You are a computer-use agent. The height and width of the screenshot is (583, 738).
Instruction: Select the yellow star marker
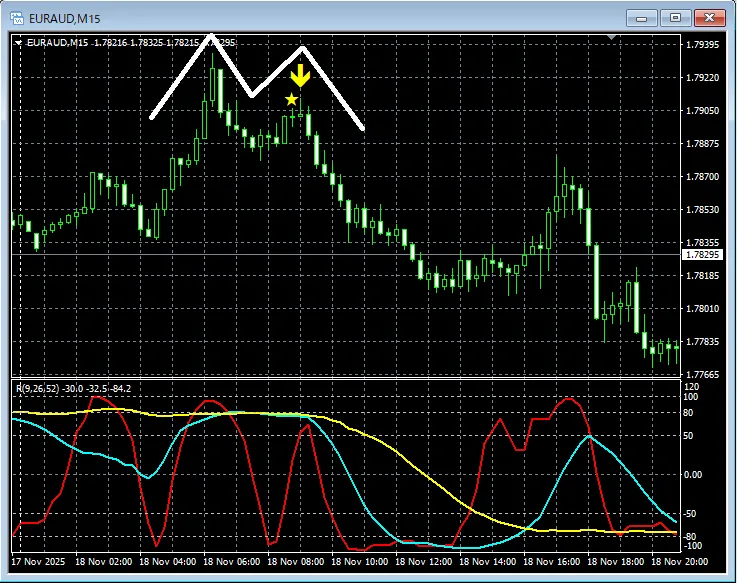pos(291,99)
